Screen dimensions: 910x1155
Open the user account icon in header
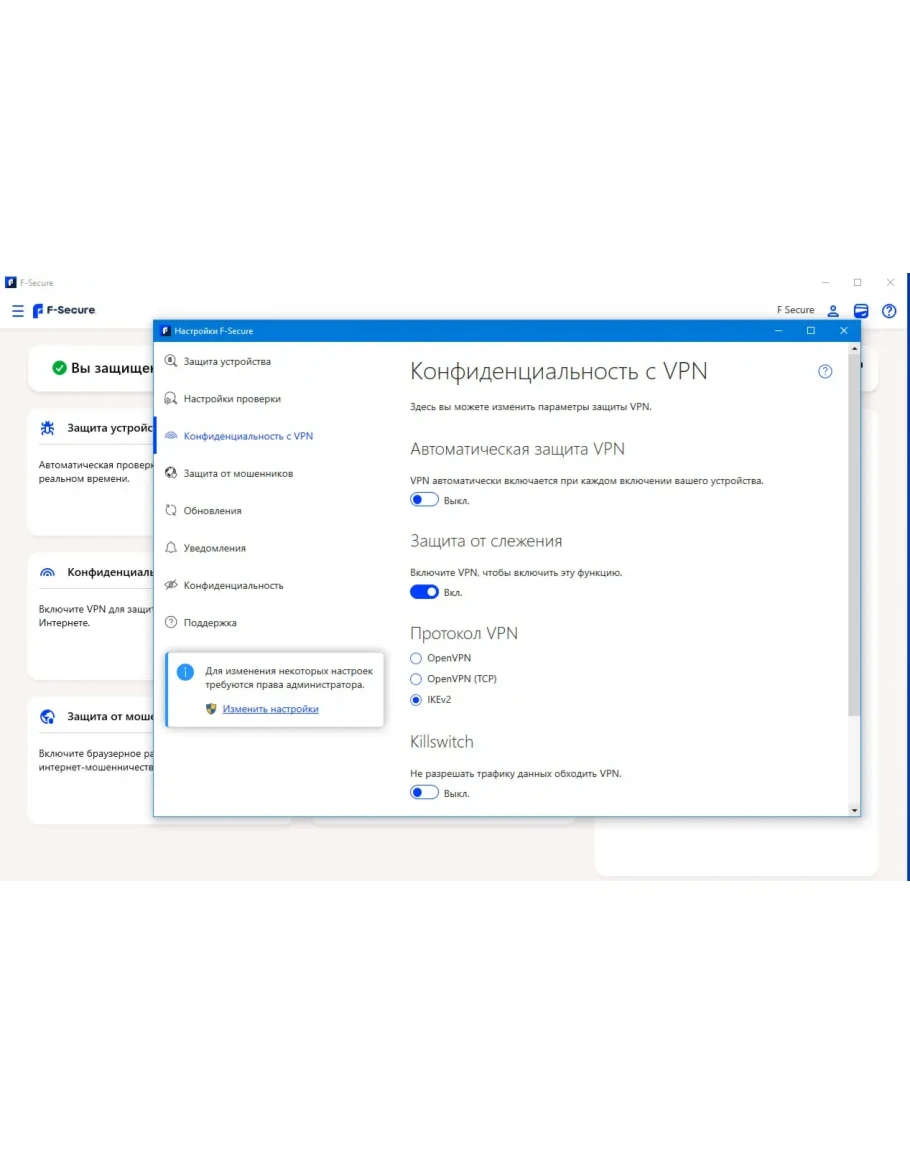[x=833, y=311]
